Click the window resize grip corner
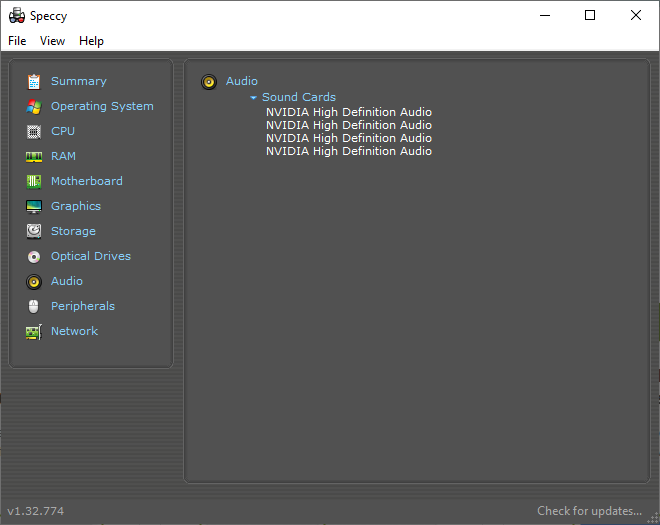This screenshot has height=525, width=660. tap(653, 519)
